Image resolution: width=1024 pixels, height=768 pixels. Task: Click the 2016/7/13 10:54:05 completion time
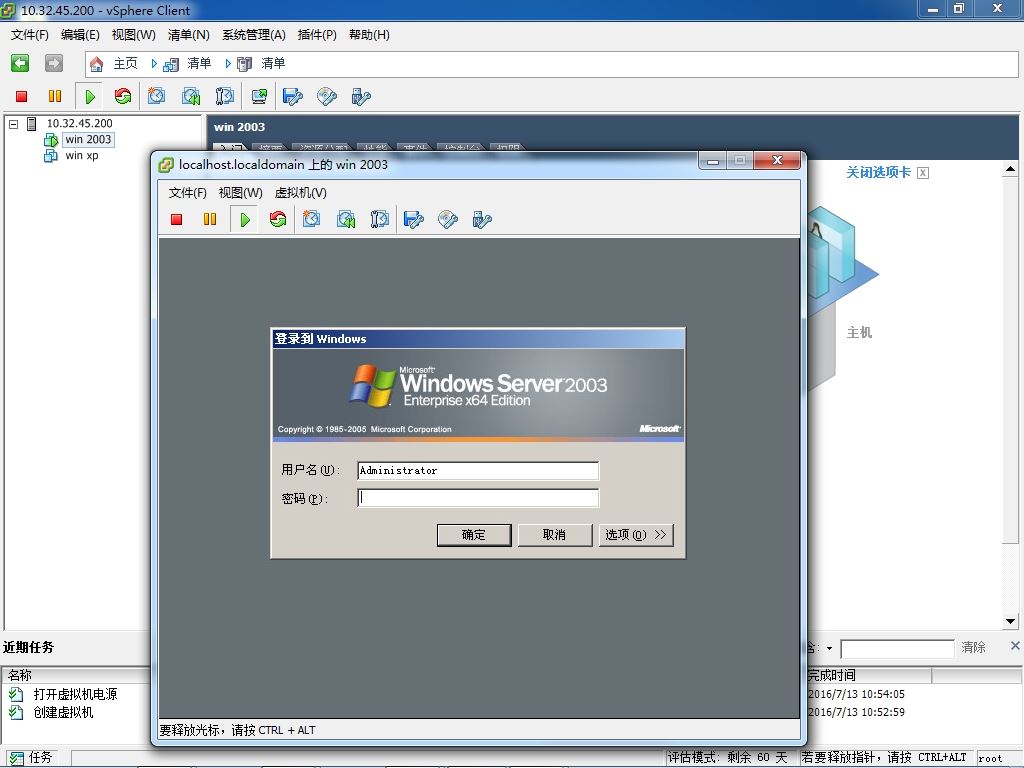[856, 694]
